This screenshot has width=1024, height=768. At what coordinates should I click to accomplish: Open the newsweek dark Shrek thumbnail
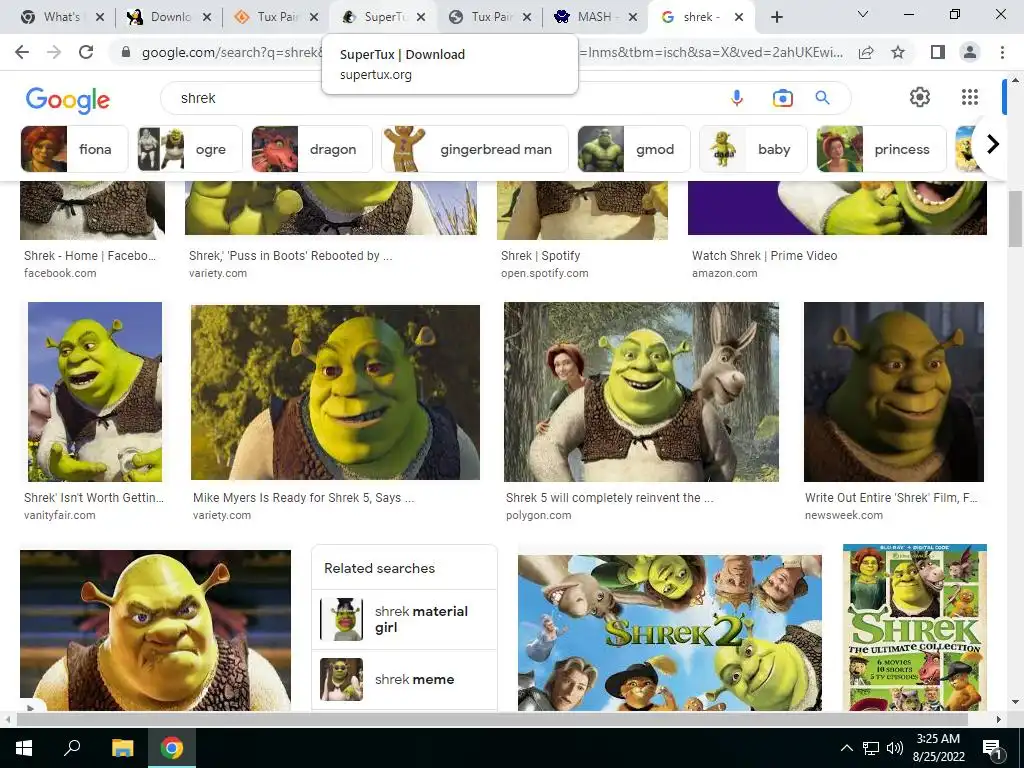click(893, 392)
